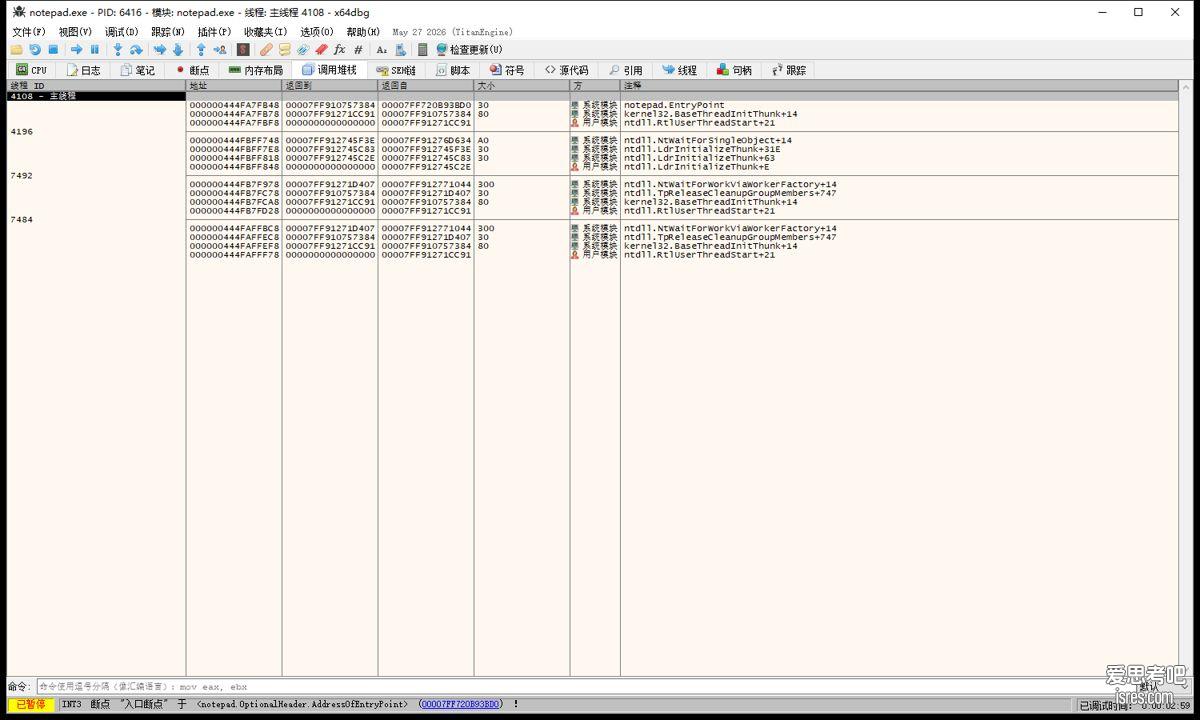Click the 返回到 column header
The width and height of the screenshot is (1200, 720).
pos(330,86)
